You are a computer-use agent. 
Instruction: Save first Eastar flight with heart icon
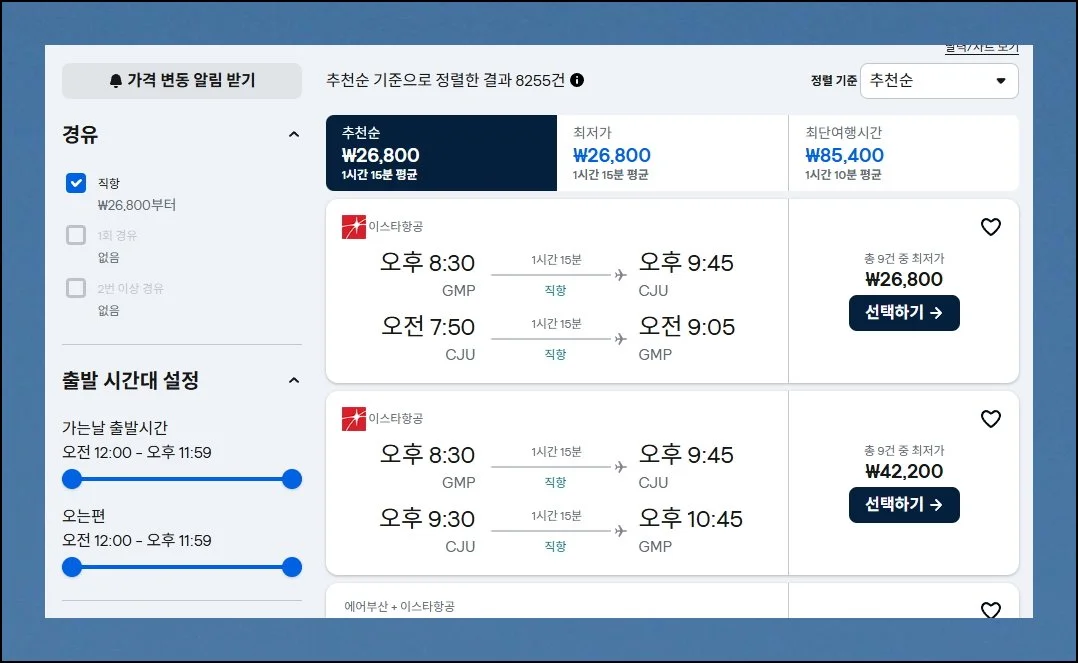pyautogui.click(x=990, y=228)
